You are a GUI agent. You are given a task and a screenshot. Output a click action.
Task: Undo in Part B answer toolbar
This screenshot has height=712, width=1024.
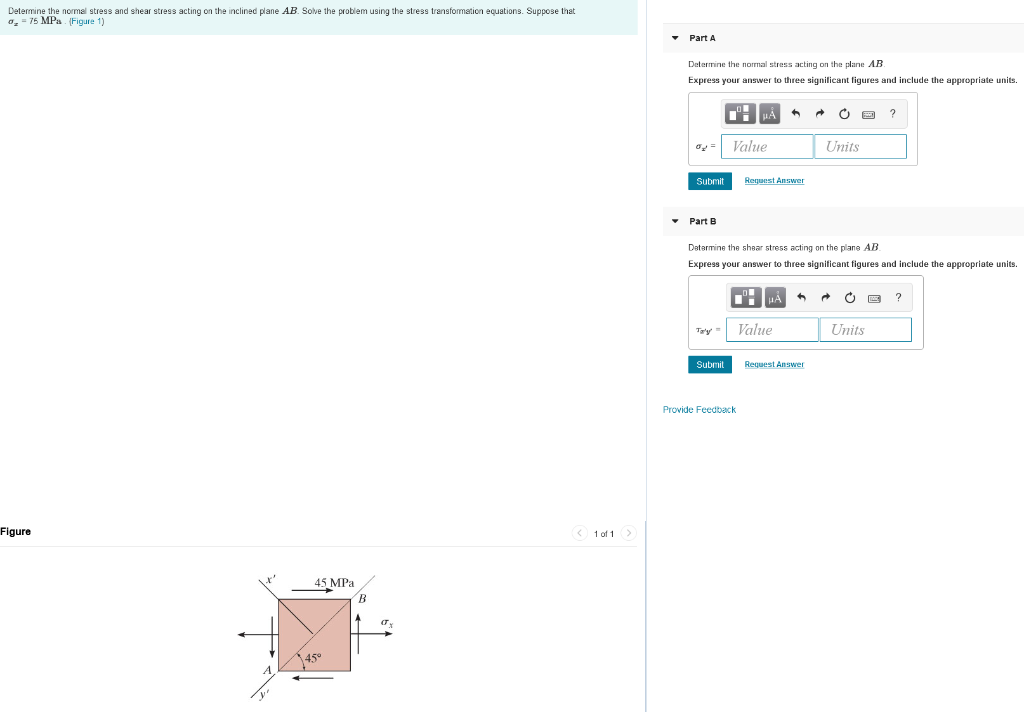coord(801,298)
